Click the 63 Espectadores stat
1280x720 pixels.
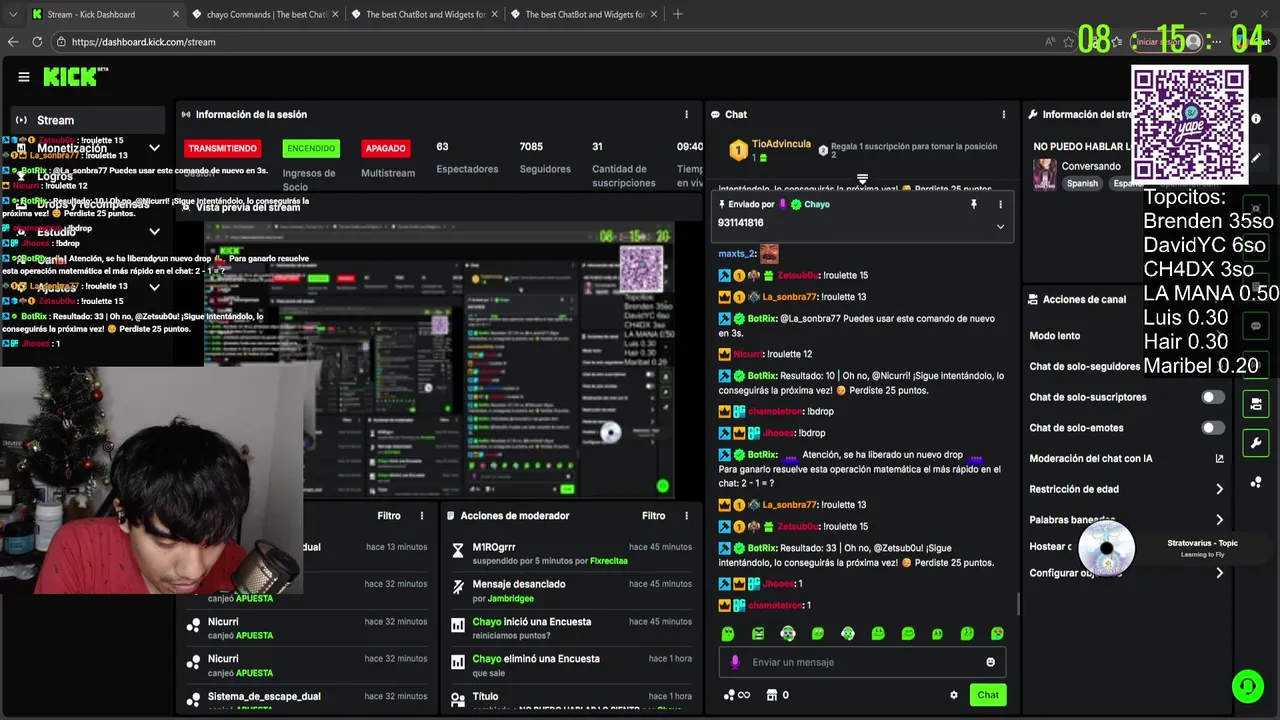467,158
